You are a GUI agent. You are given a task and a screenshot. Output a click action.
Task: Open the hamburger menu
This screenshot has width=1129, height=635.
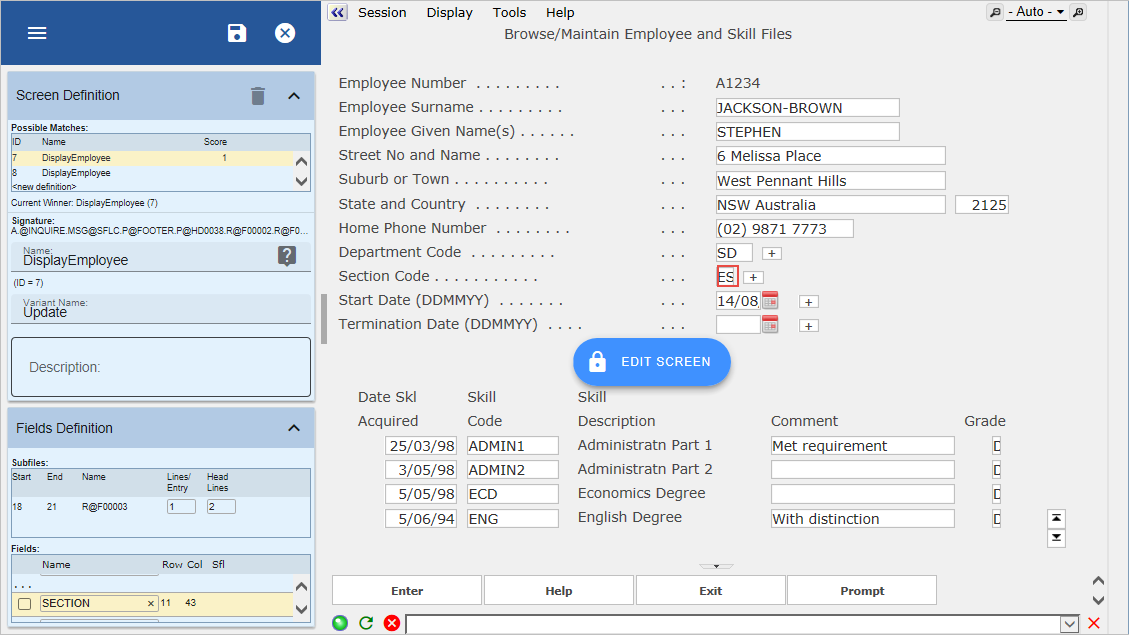pyautogui.click(x=37, y=33)
